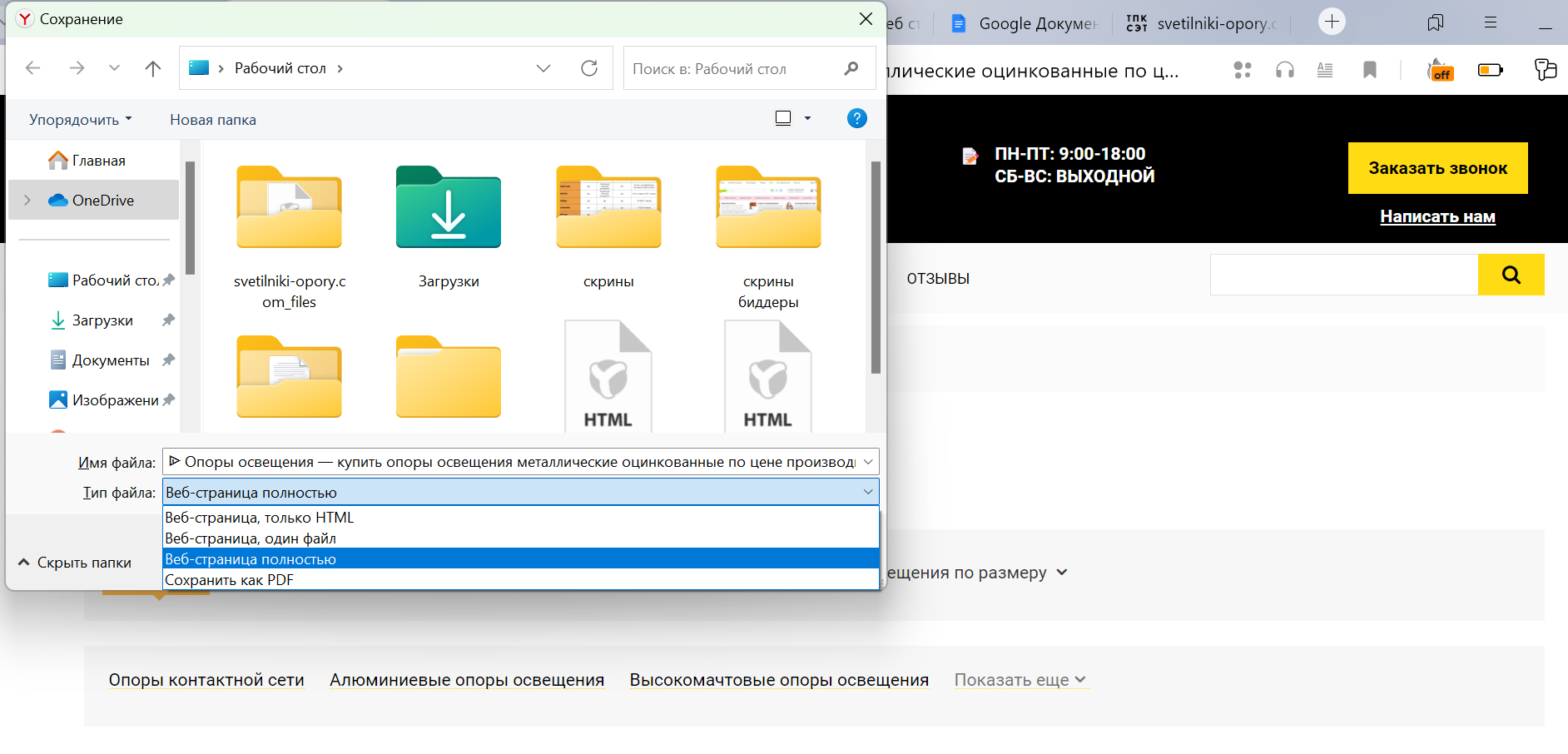Click the browser bookmark icon
Screen dimensions: 1568x754
(1369, 70)
